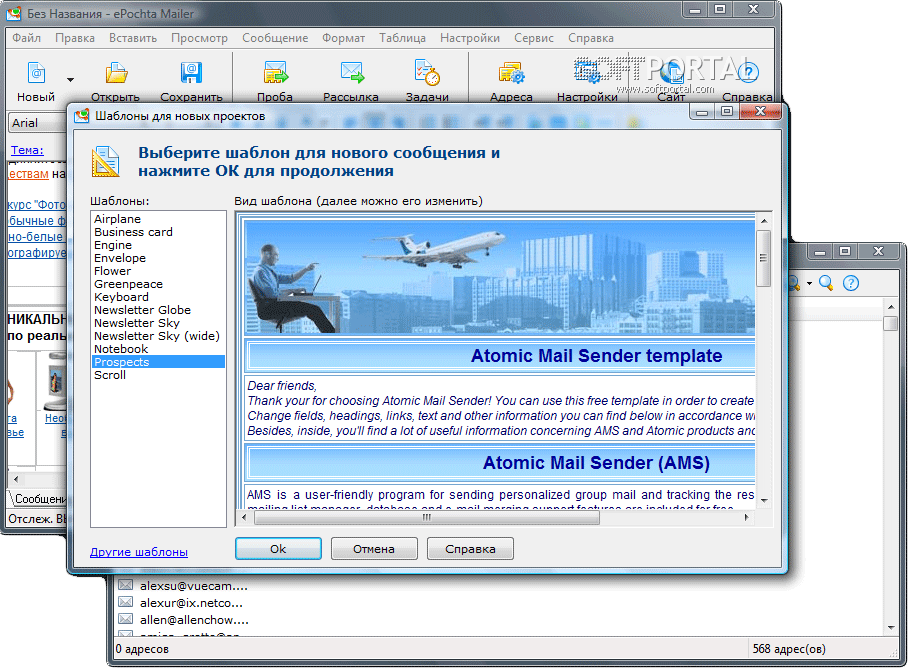
Task: Click the Открыть (Open) folder icon
Action: point(116,73)
